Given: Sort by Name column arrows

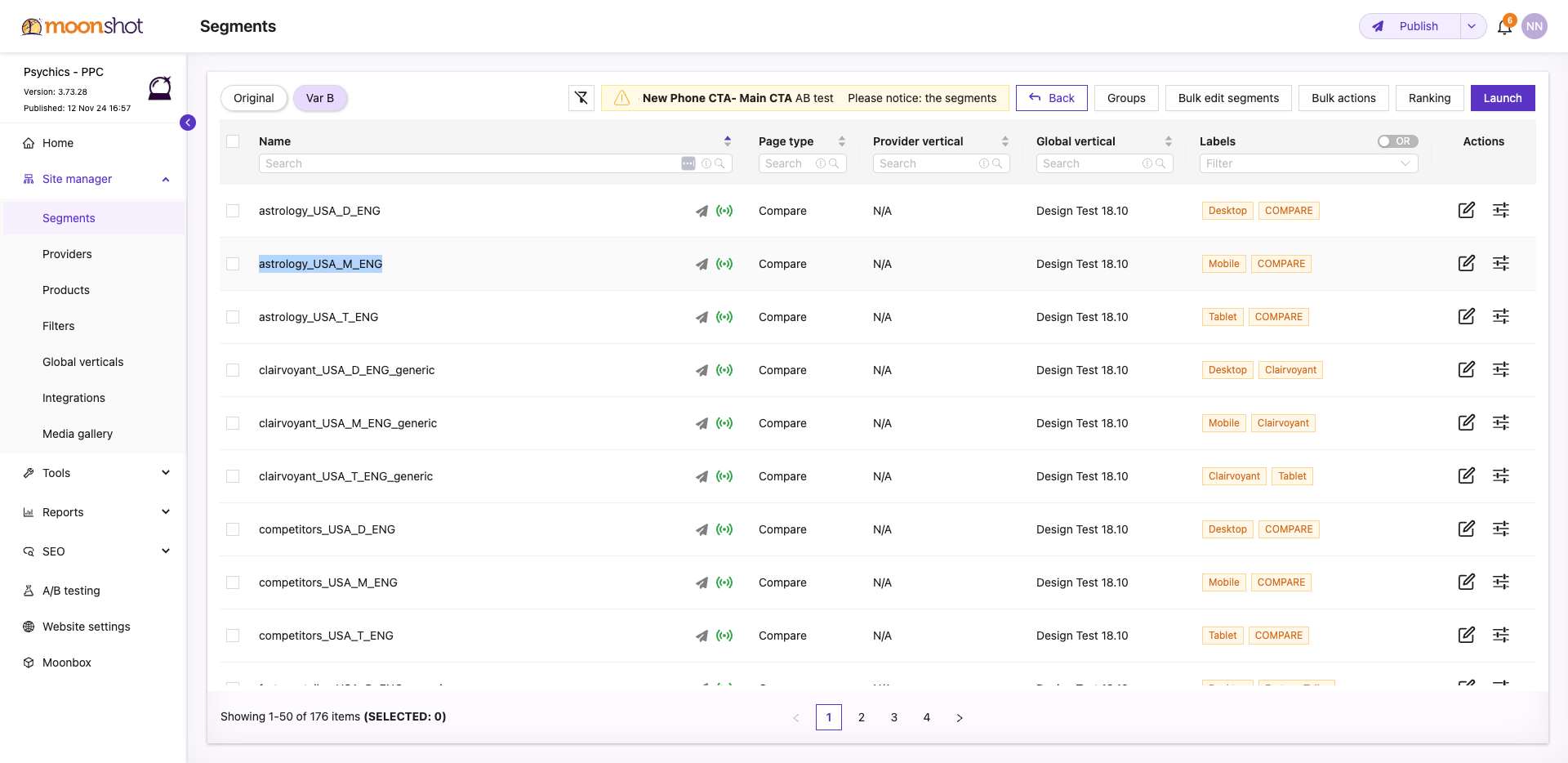Looking at the screenshot, I should click(728, 141).
